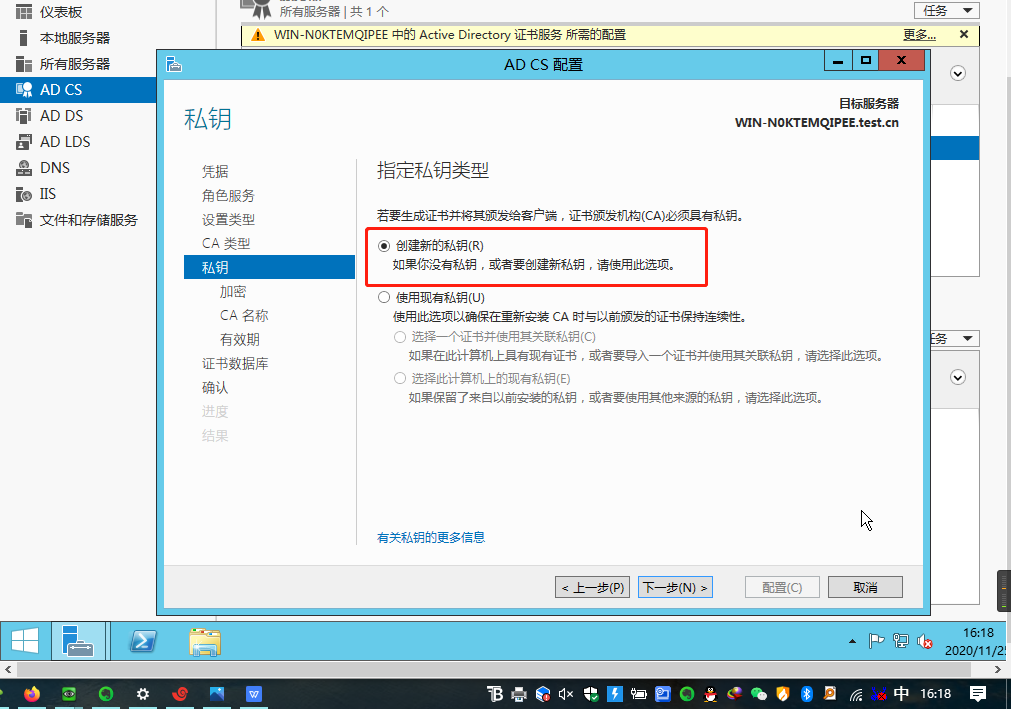
Task: Go to the 有效期 wizard step
Action: (x=240, y=339)
